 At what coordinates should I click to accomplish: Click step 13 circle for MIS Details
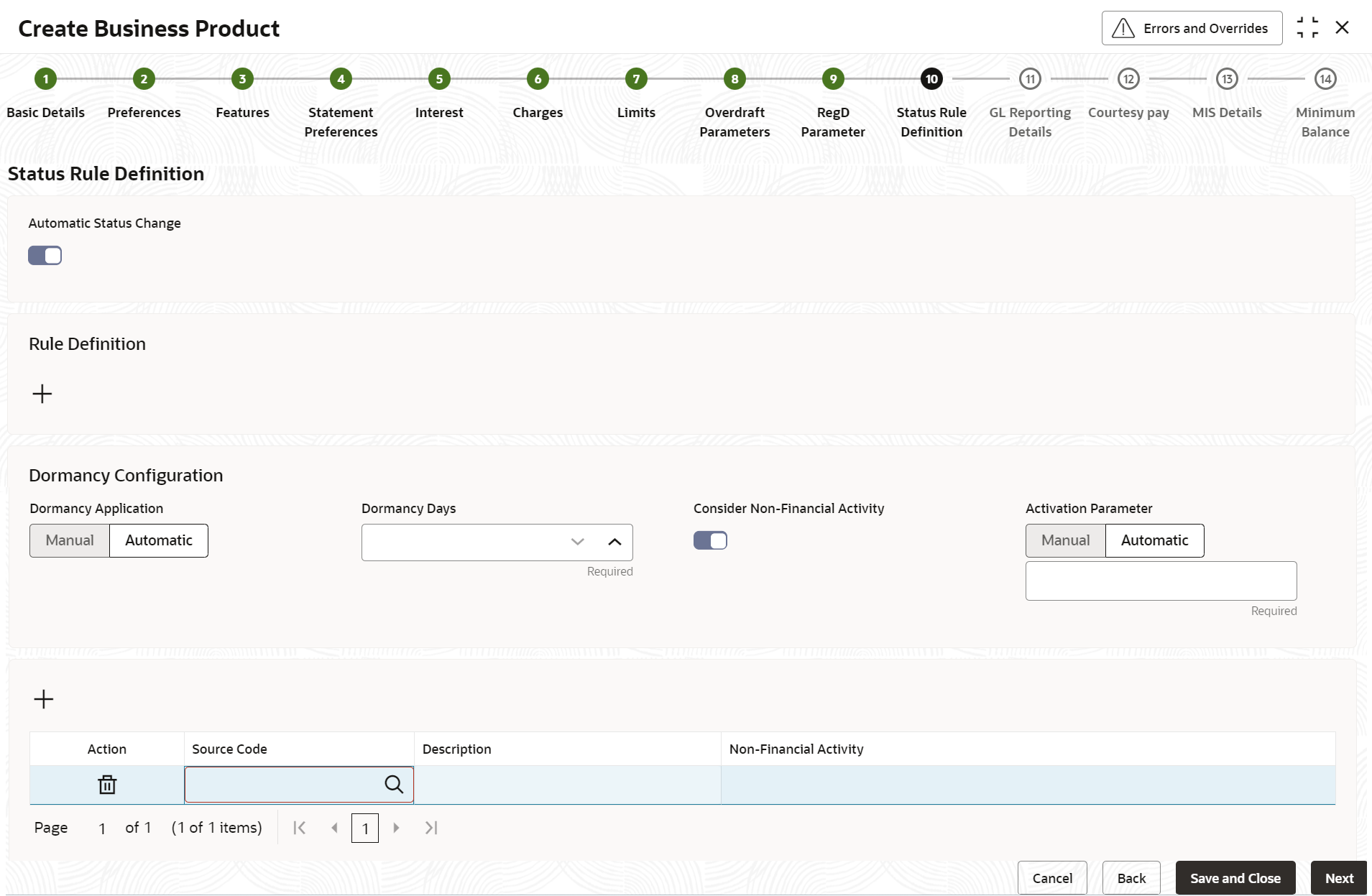click(x=1227, y=79)
